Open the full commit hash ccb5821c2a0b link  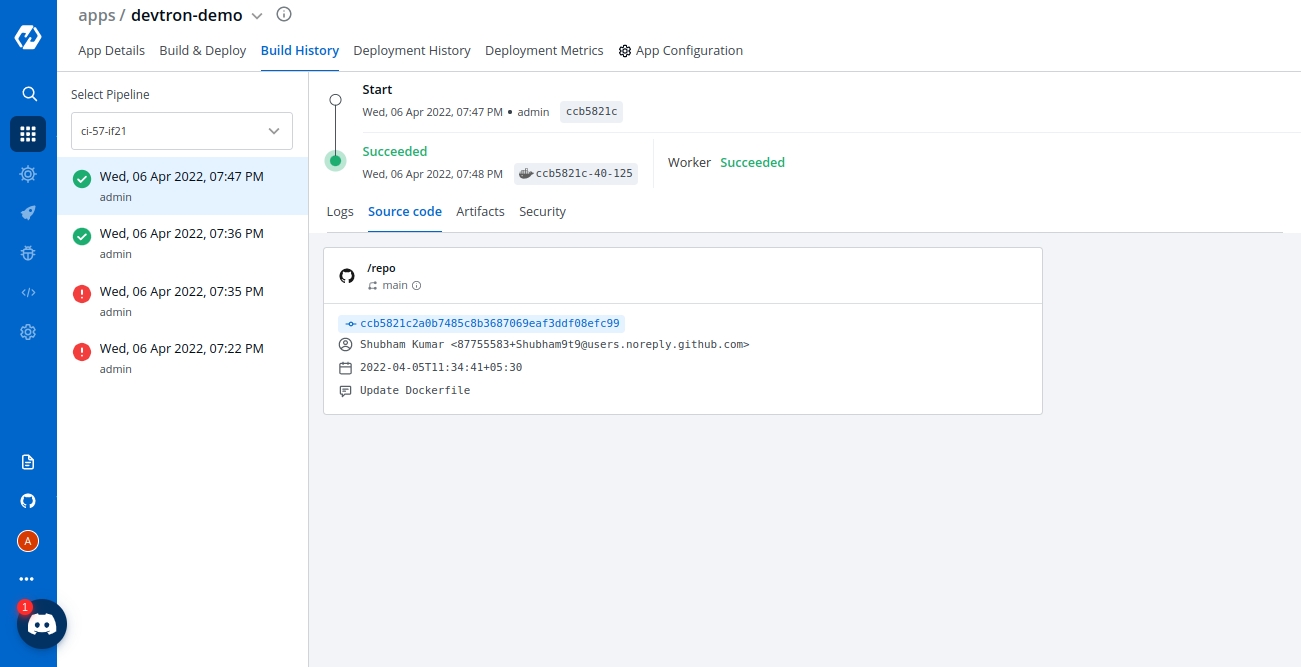[x=489, y=324]
